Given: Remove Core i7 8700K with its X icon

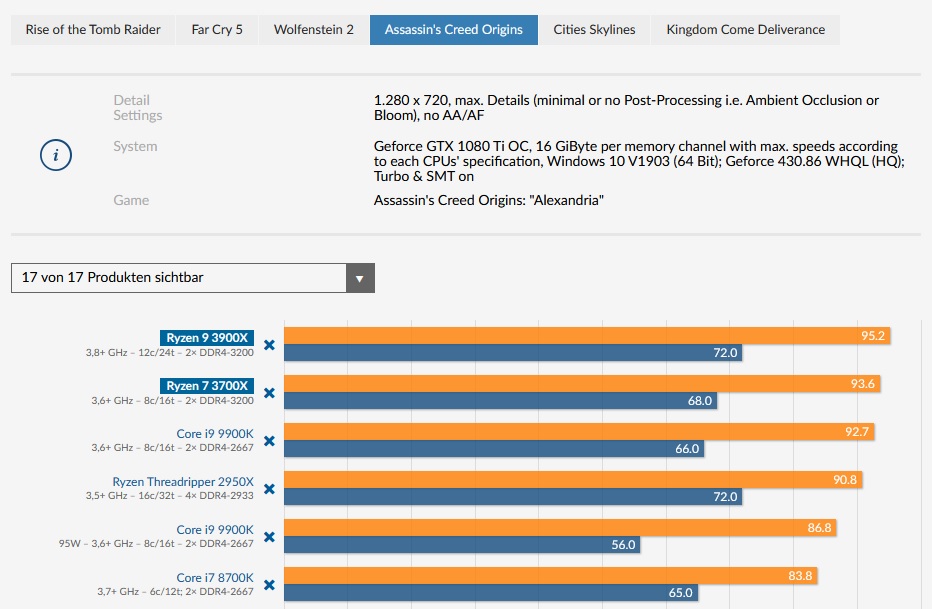Looking at the screenshot, I should click(x=269, y=585).
